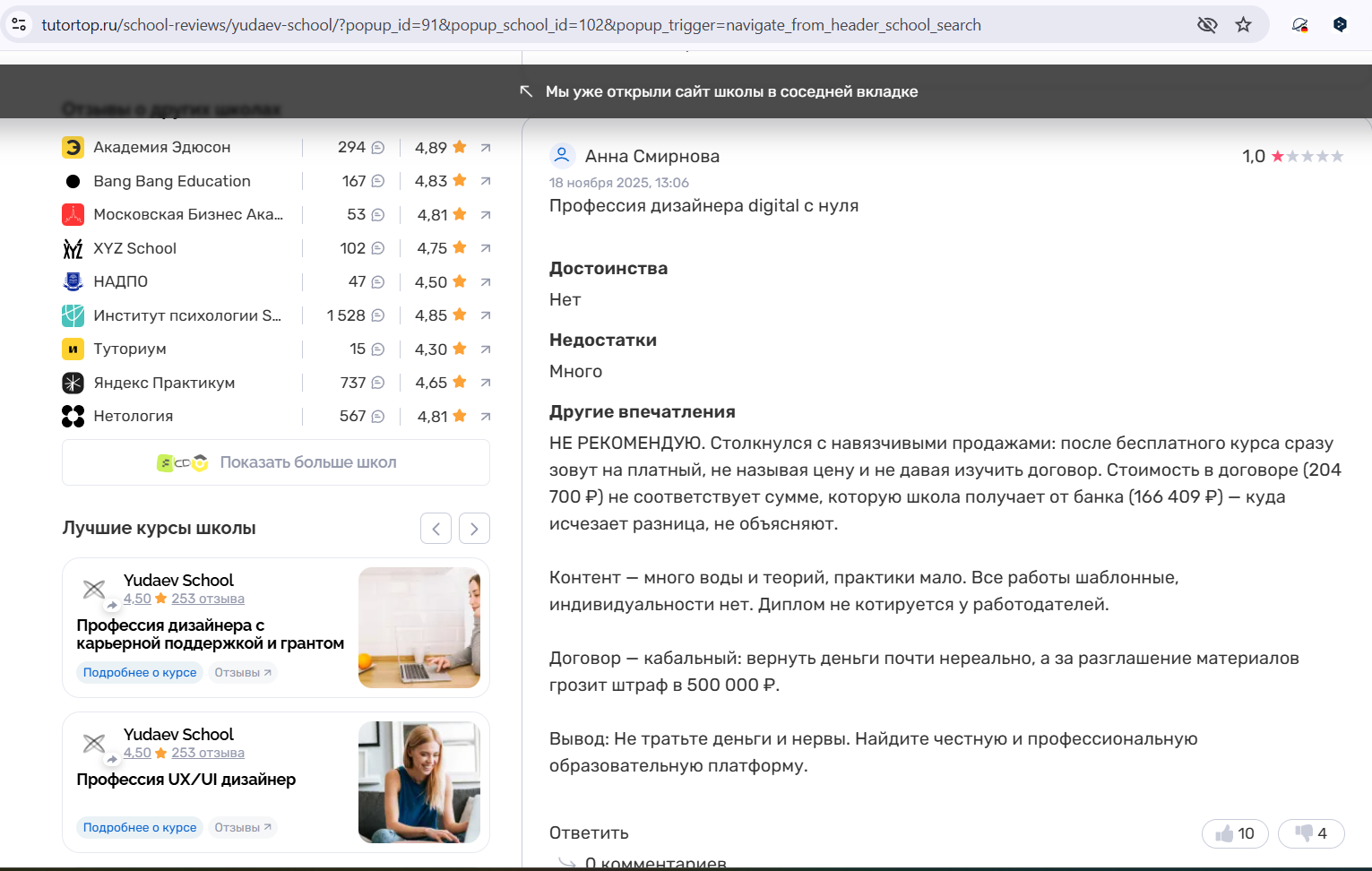Image resolution: width=1372 pixels, height=871 pixels.
Task: Go to previous course in carousel
Action: (x=436, y=529)
